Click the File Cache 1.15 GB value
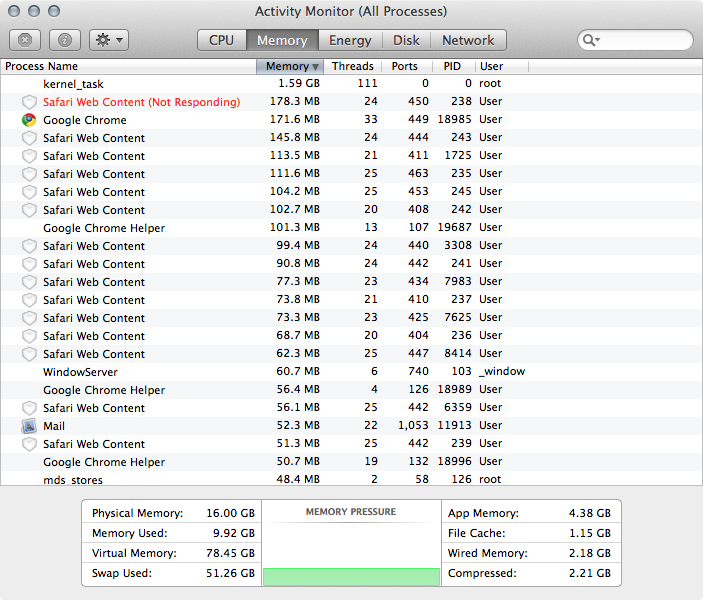The image size is (703, 600). click(590, 533)
